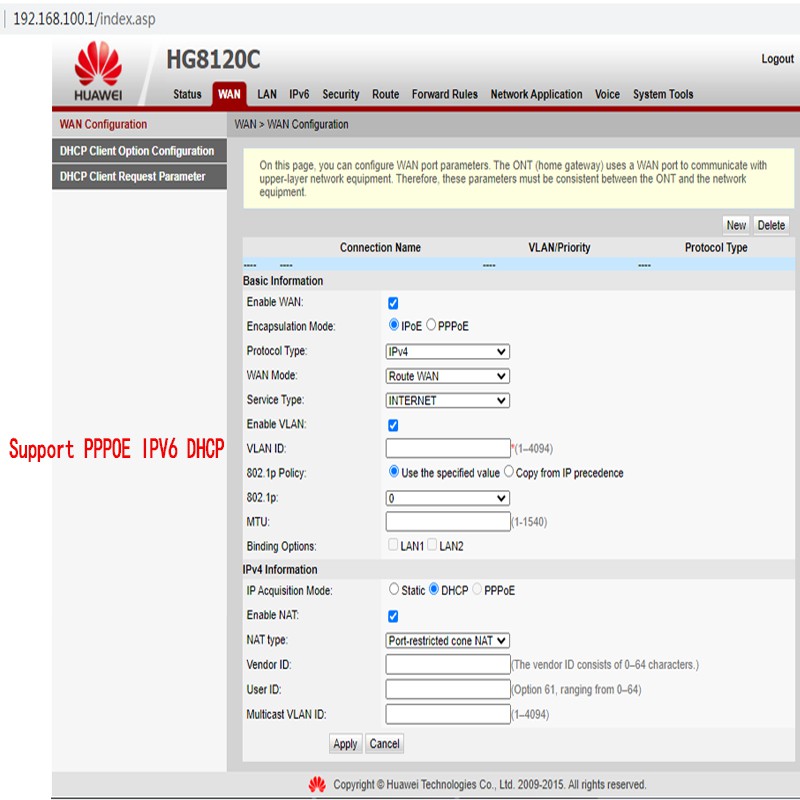The height and width of the screenshot is (800, 800).
Task: Click the Delete connection button
Action: [771, 225]
